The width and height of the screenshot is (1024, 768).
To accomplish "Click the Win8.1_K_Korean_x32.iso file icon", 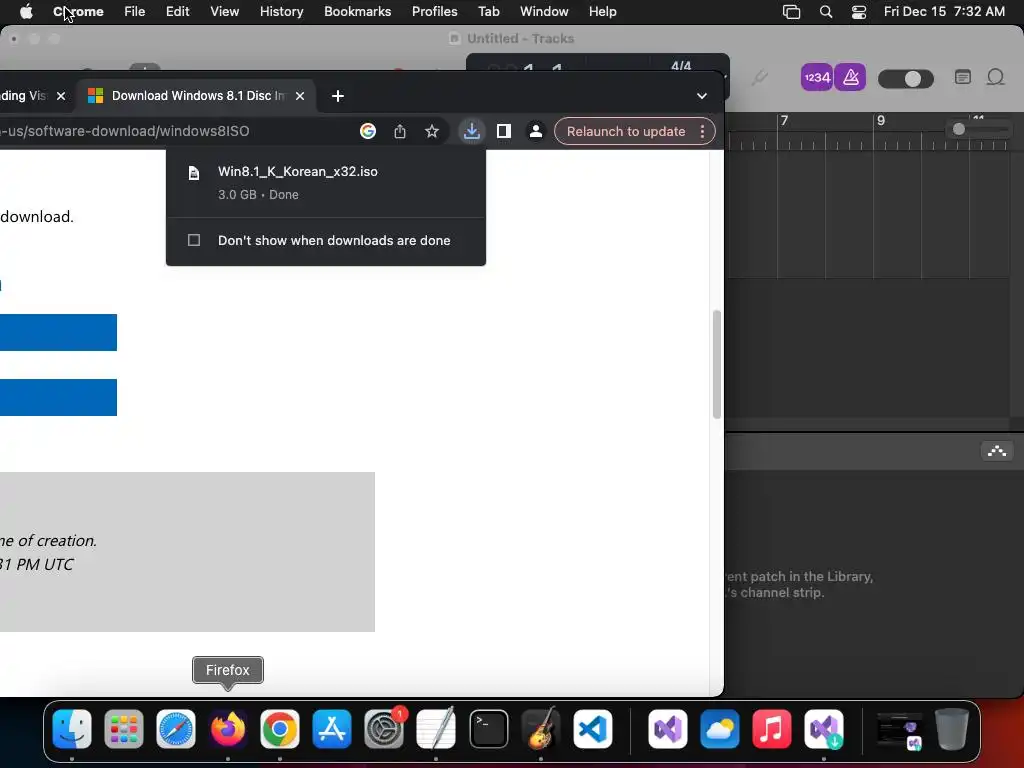I will coord(194,172).
